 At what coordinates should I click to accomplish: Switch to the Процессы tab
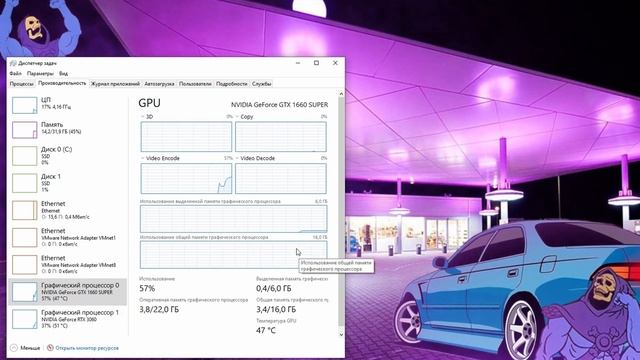[x=22, y=84]
